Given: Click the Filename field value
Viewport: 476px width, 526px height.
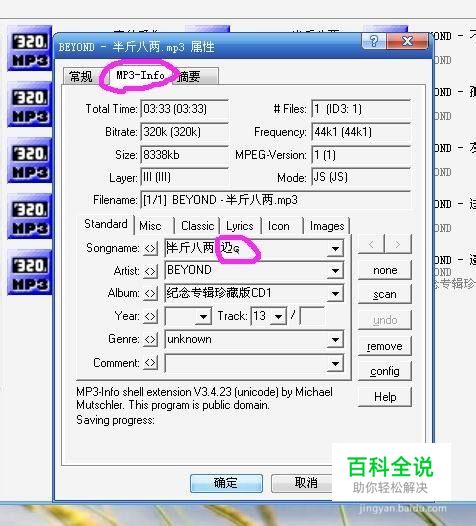Looking at the screenshot, I should click(276, 200).
